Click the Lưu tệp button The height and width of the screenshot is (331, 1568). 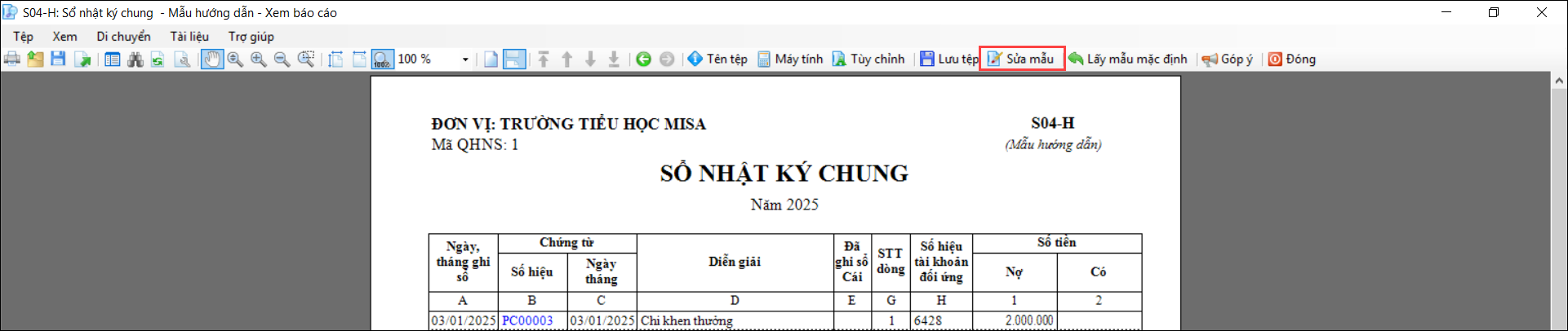[x=948, y=59]
